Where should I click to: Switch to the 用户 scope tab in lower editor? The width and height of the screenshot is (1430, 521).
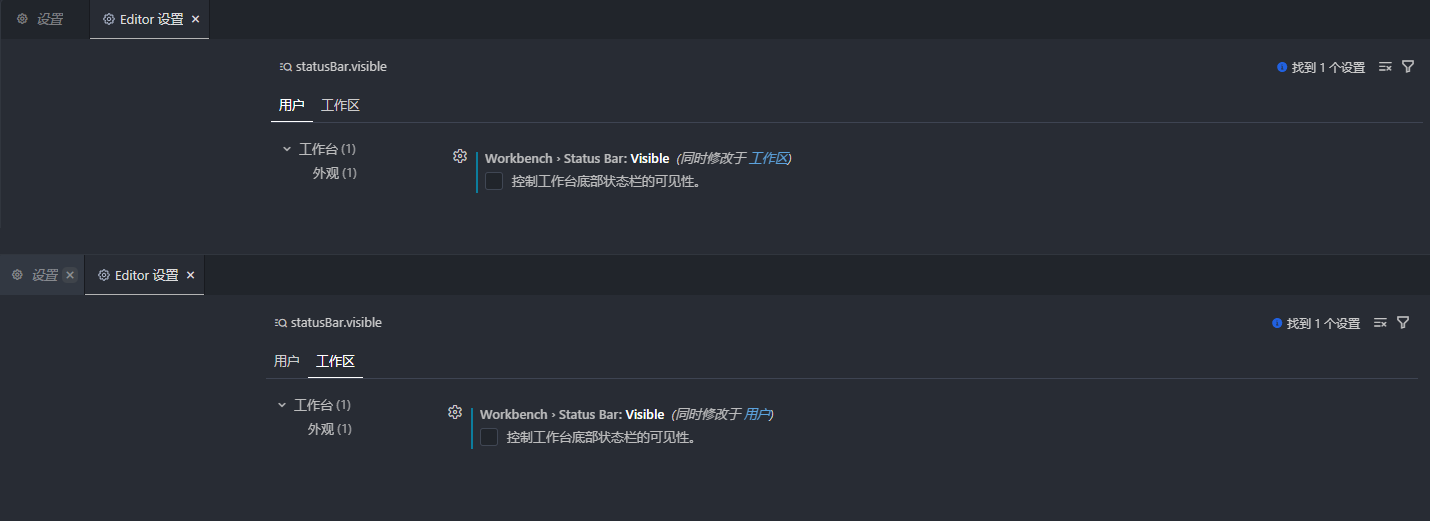pos(287,361)
